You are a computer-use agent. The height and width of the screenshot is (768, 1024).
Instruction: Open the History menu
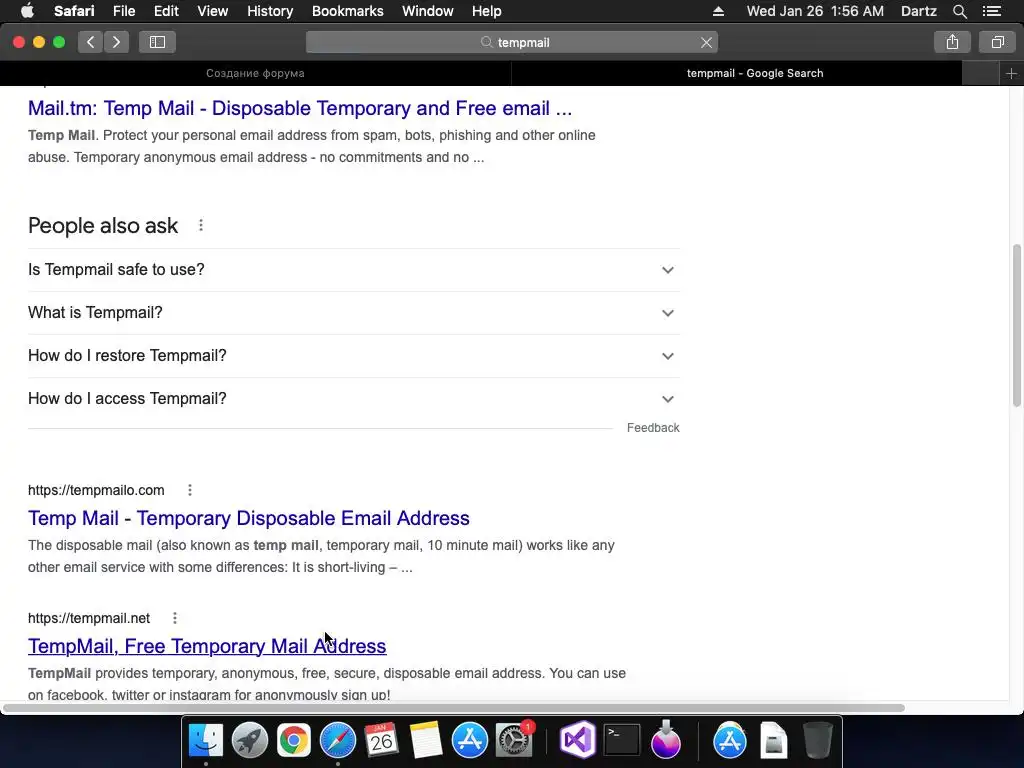(x=270, y=11)
